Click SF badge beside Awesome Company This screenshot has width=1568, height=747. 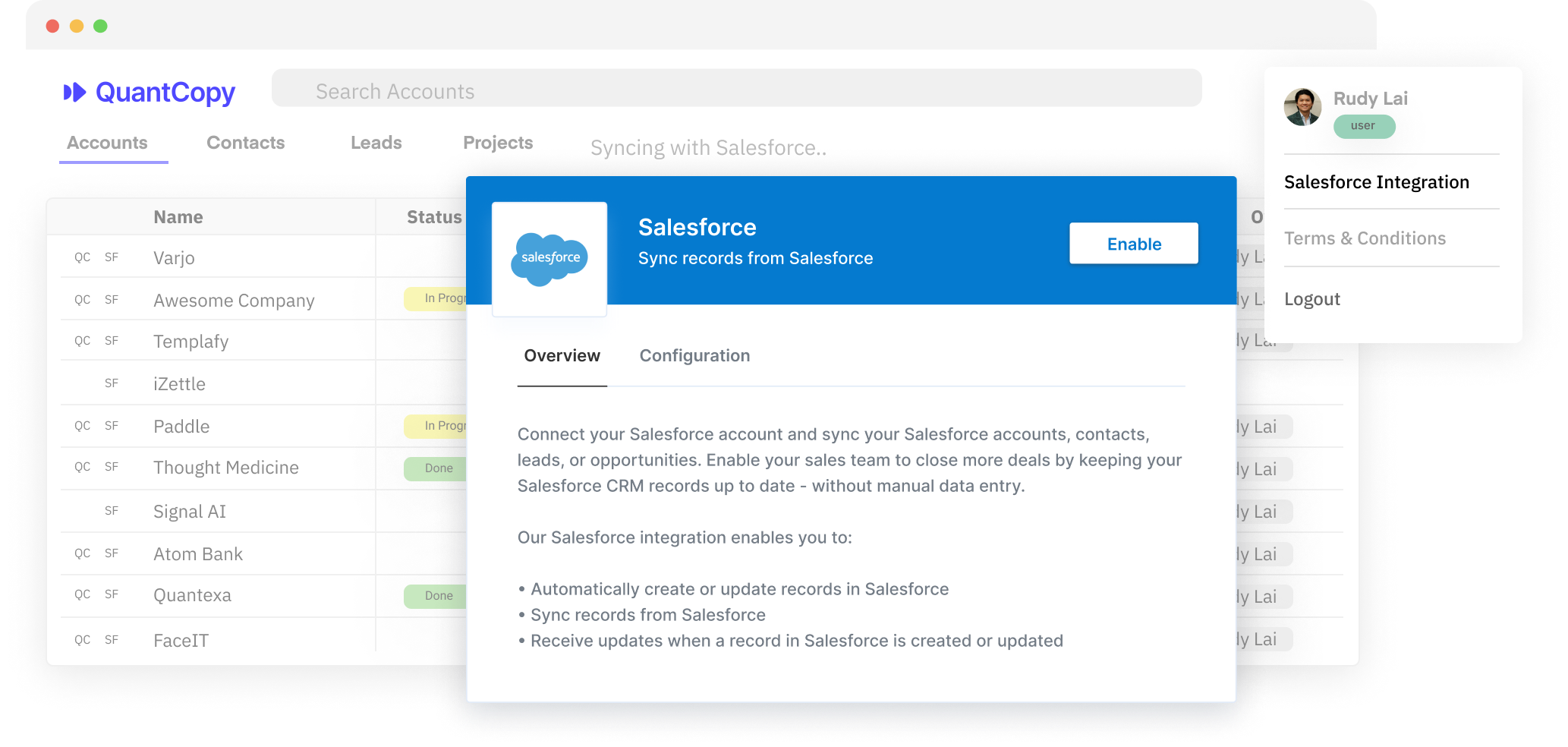click(x=112, y=300)
